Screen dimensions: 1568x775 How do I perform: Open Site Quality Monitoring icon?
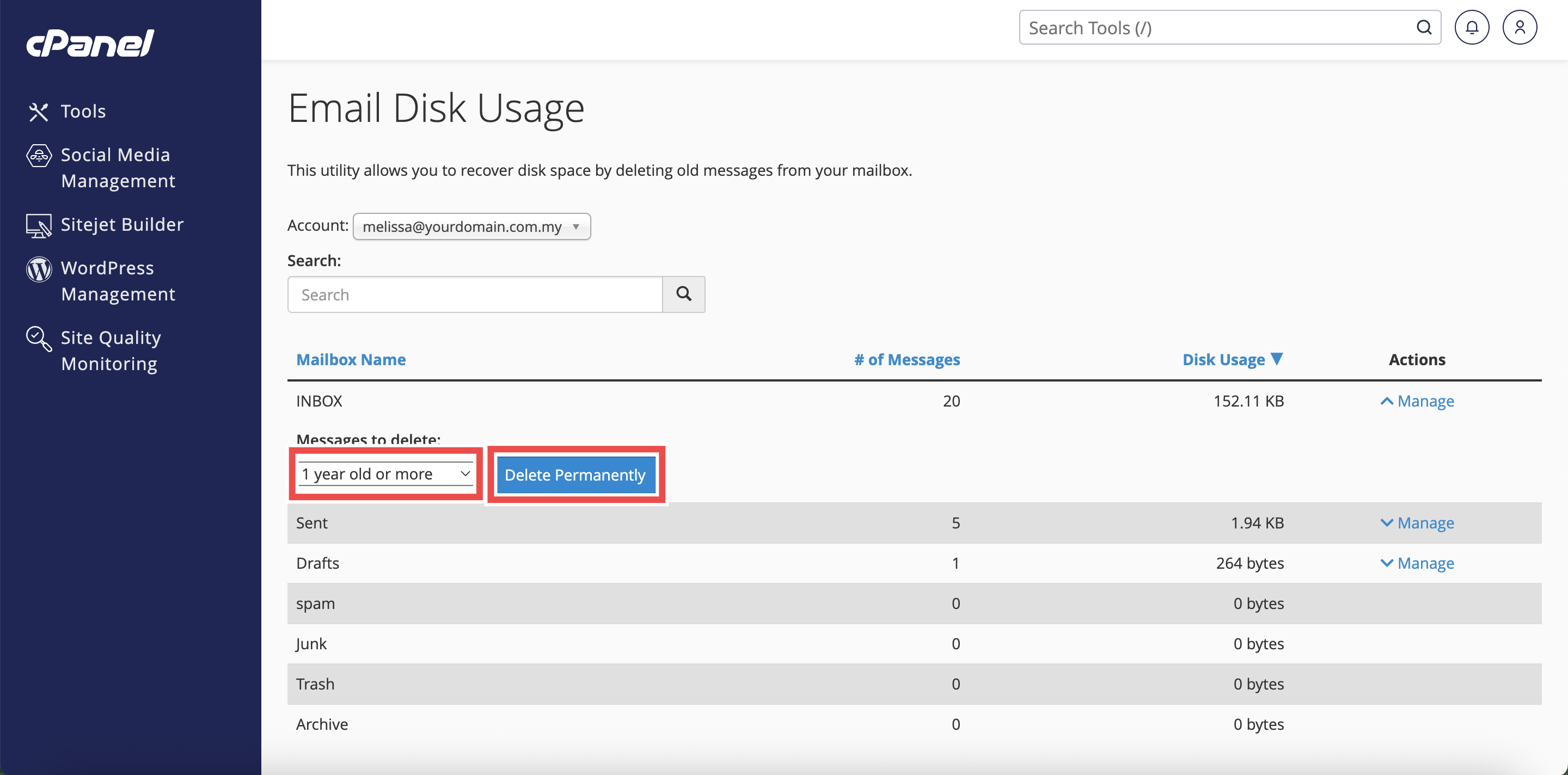[38, 339]
